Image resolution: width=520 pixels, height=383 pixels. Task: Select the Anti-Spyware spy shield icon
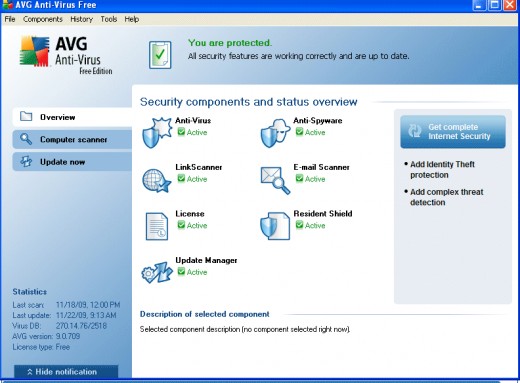point(275,133)
